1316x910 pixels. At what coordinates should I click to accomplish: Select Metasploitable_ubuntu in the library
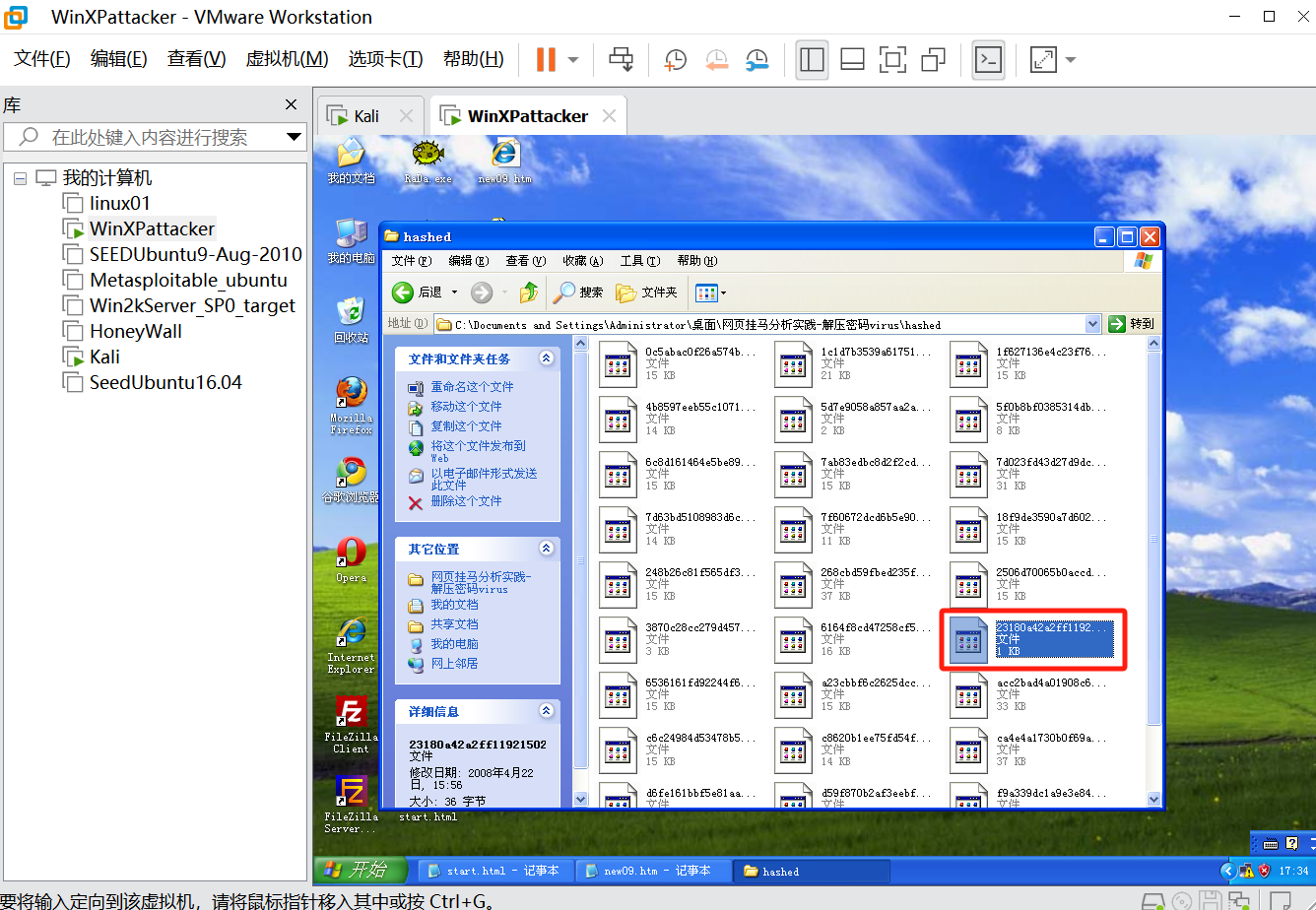(188, 280)
